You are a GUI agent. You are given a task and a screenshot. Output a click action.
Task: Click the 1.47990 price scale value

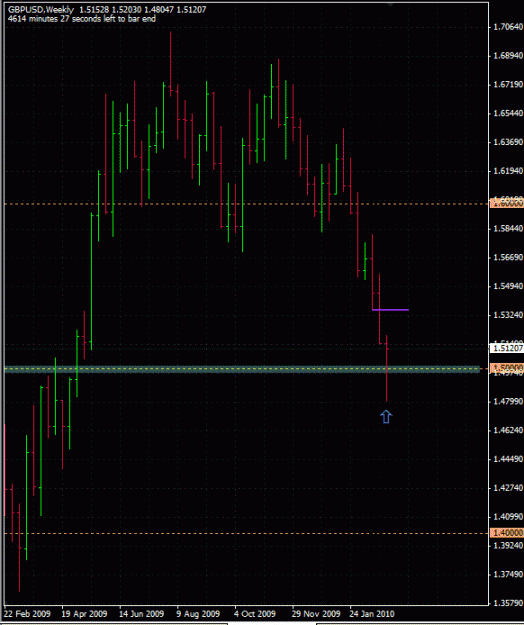[508, 401]
